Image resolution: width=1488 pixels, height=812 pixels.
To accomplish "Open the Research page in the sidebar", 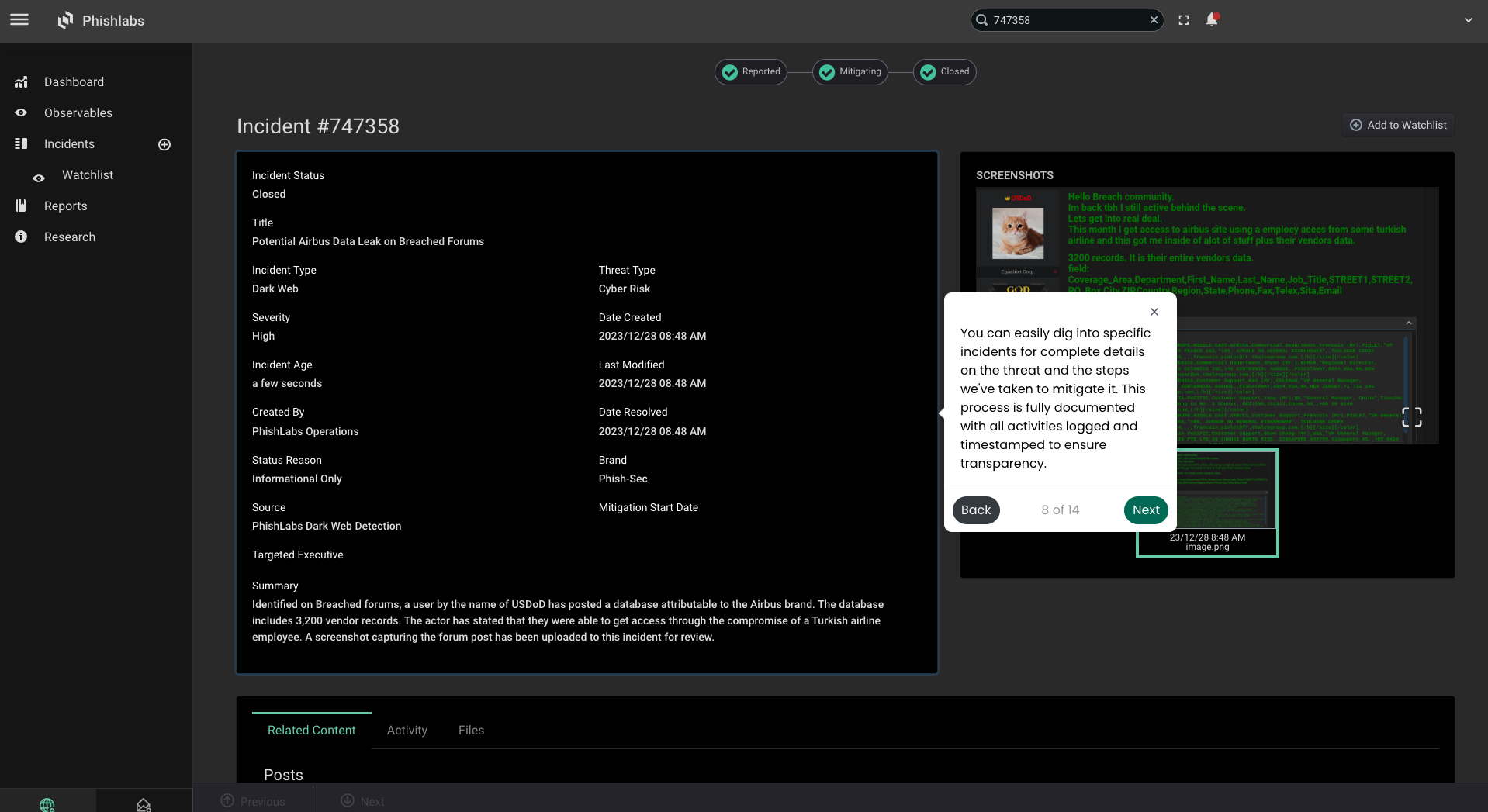I will point(70,237).
